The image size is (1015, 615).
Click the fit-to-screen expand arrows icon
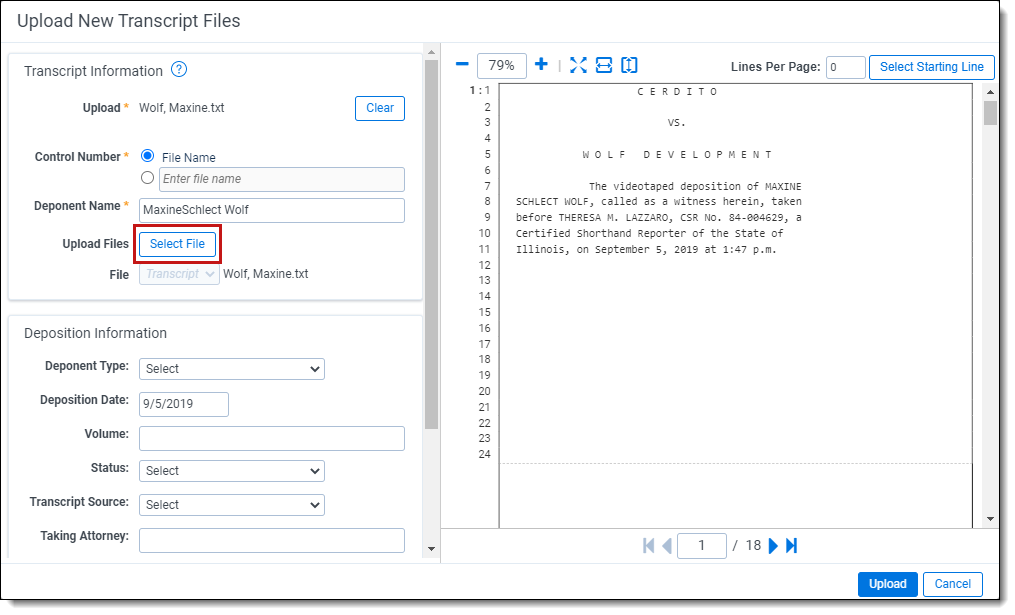pos(578,65)
